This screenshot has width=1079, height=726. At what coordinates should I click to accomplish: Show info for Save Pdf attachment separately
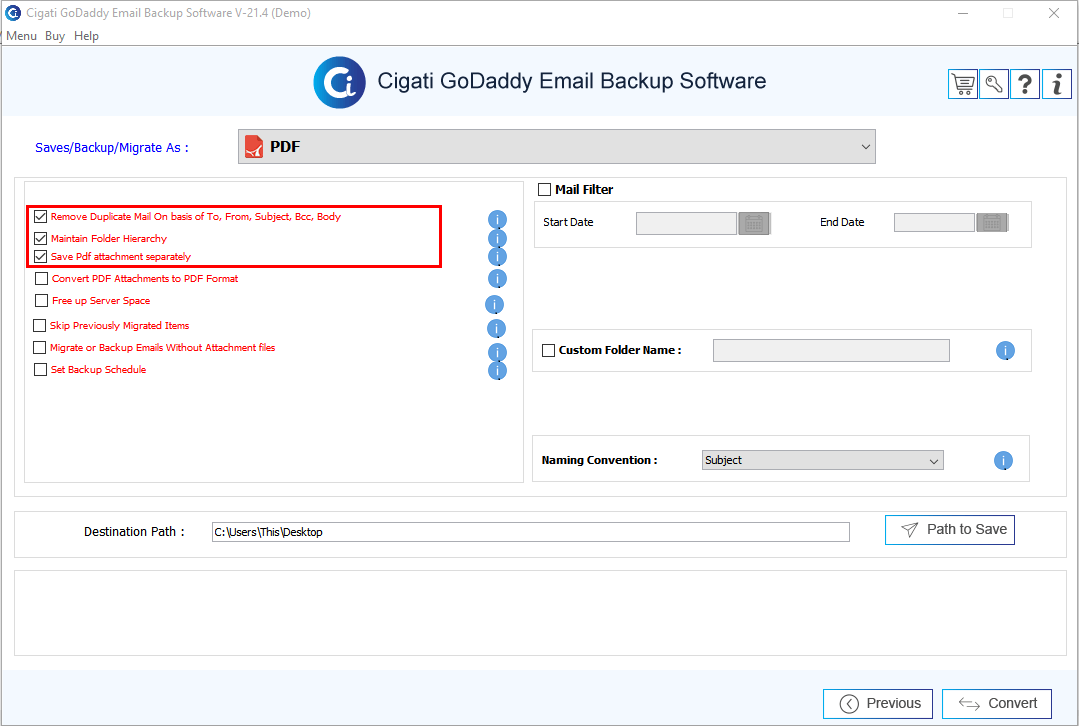point(497,257)
